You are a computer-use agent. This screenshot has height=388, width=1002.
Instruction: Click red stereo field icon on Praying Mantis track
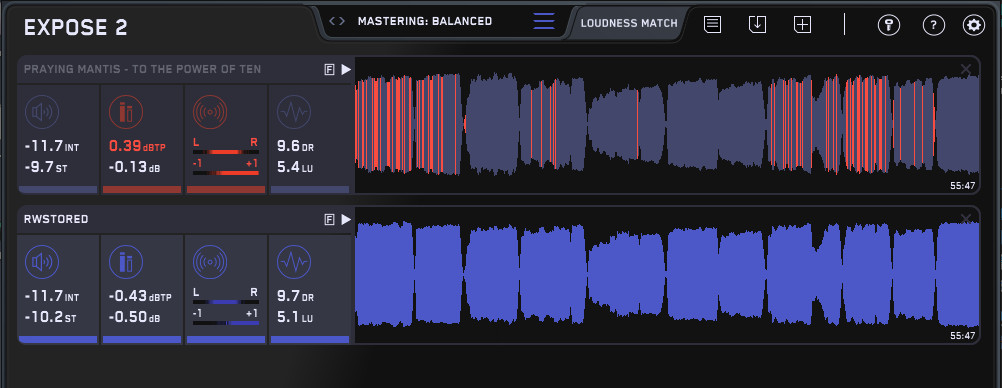coord(210,113)
